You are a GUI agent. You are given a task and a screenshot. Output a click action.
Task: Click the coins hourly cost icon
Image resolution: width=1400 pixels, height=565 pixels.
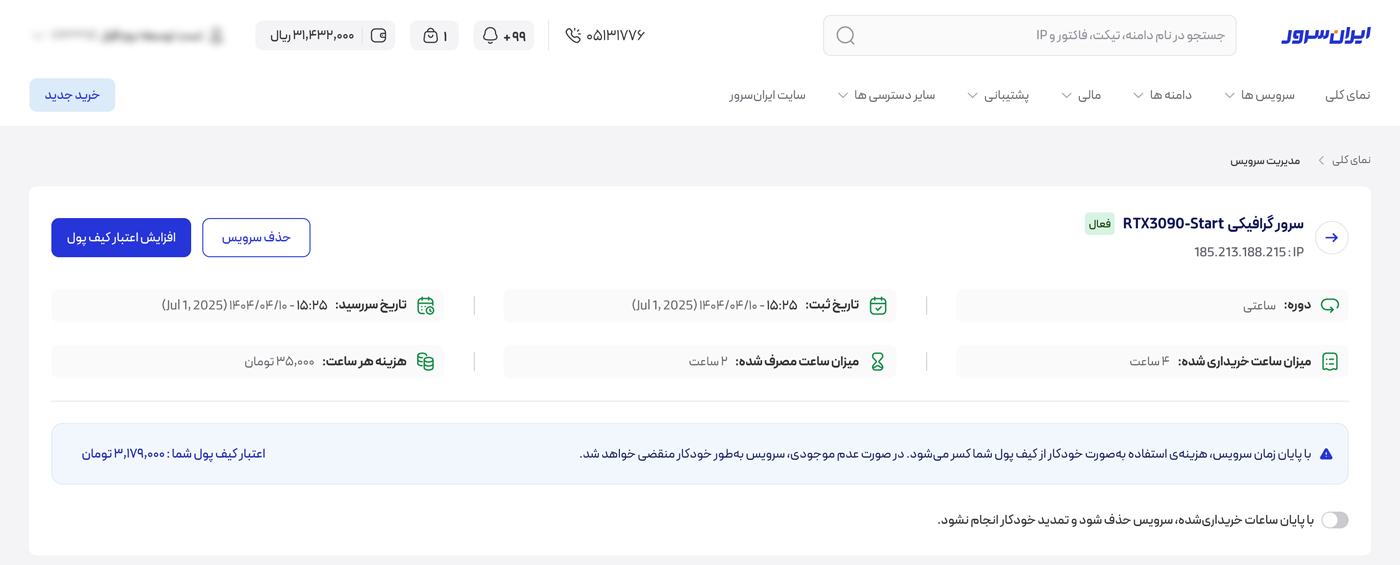click(426, 361)
